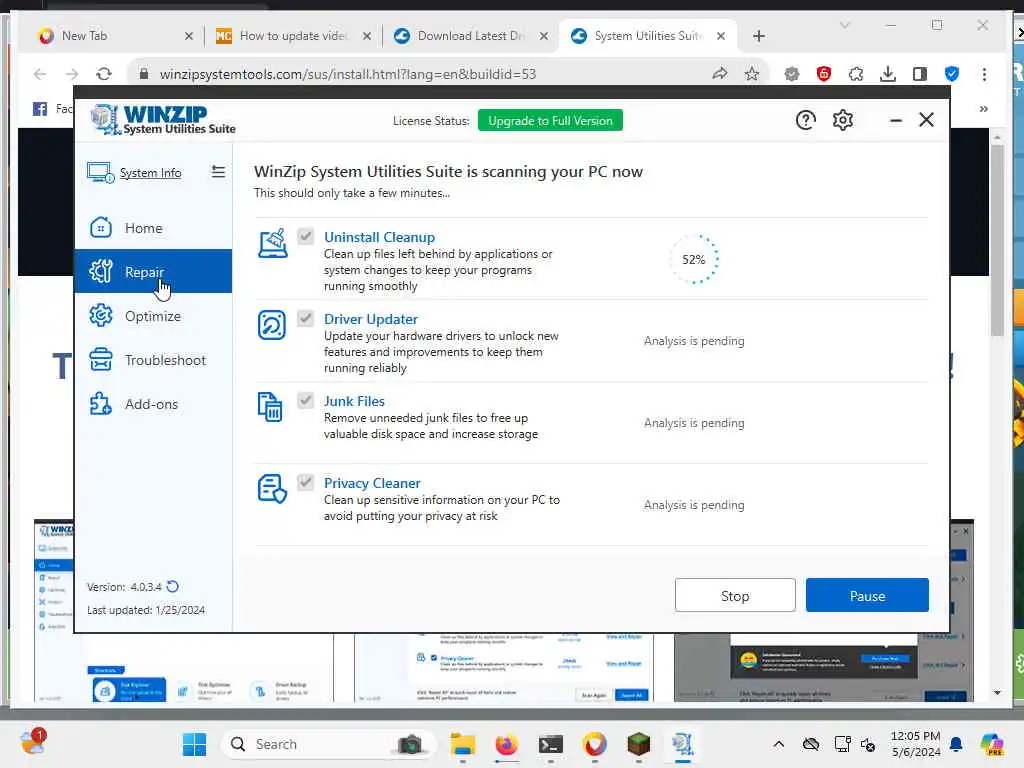This screenshot has height=768, width=1024.
Task: Click the browser page vertical scrollbar
Action: 997,240
